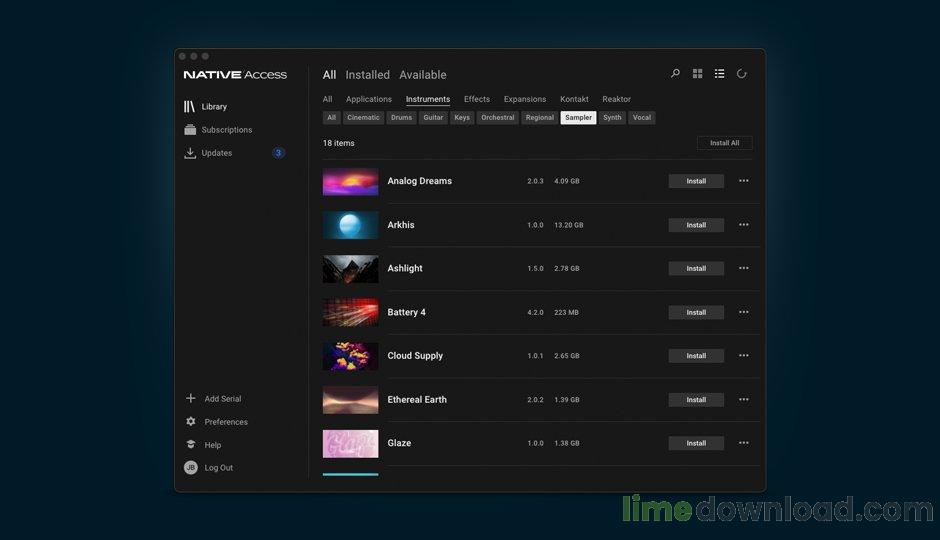
Task: Toggle the Synth tag filter
Action: click(612, 117)
